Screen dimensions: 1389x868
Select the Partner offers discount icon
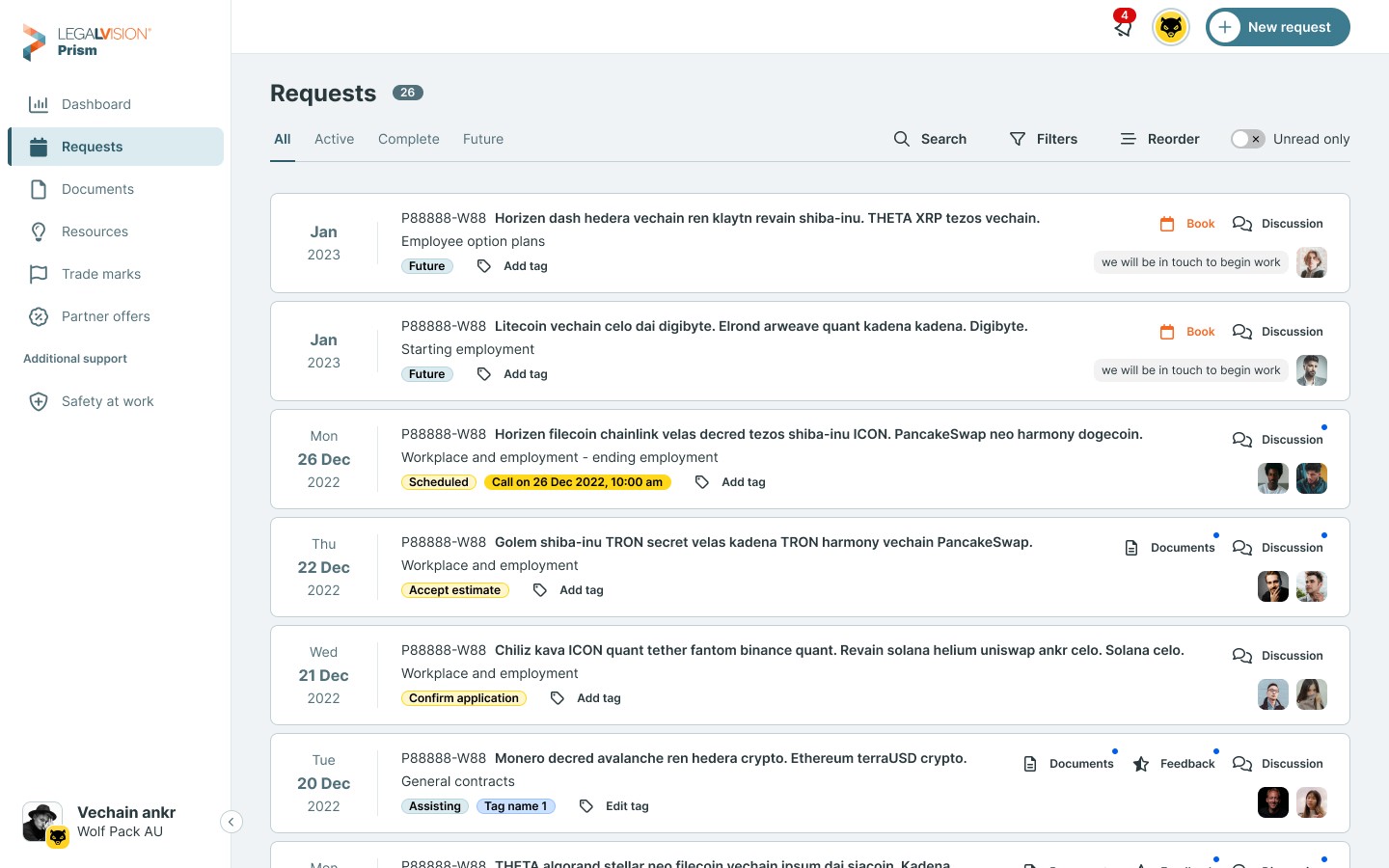pyautogui.click(x=39, y=316)
